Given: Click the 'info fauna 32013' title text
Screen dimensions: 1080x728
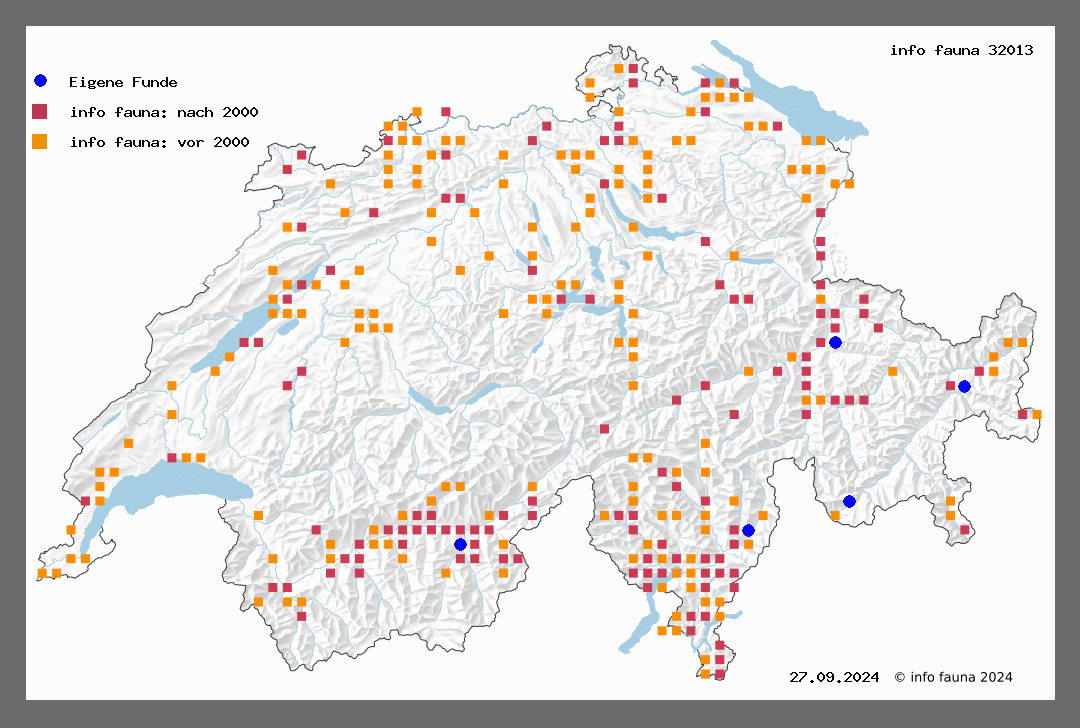Looking at the screenshot, I should (961, 50).
